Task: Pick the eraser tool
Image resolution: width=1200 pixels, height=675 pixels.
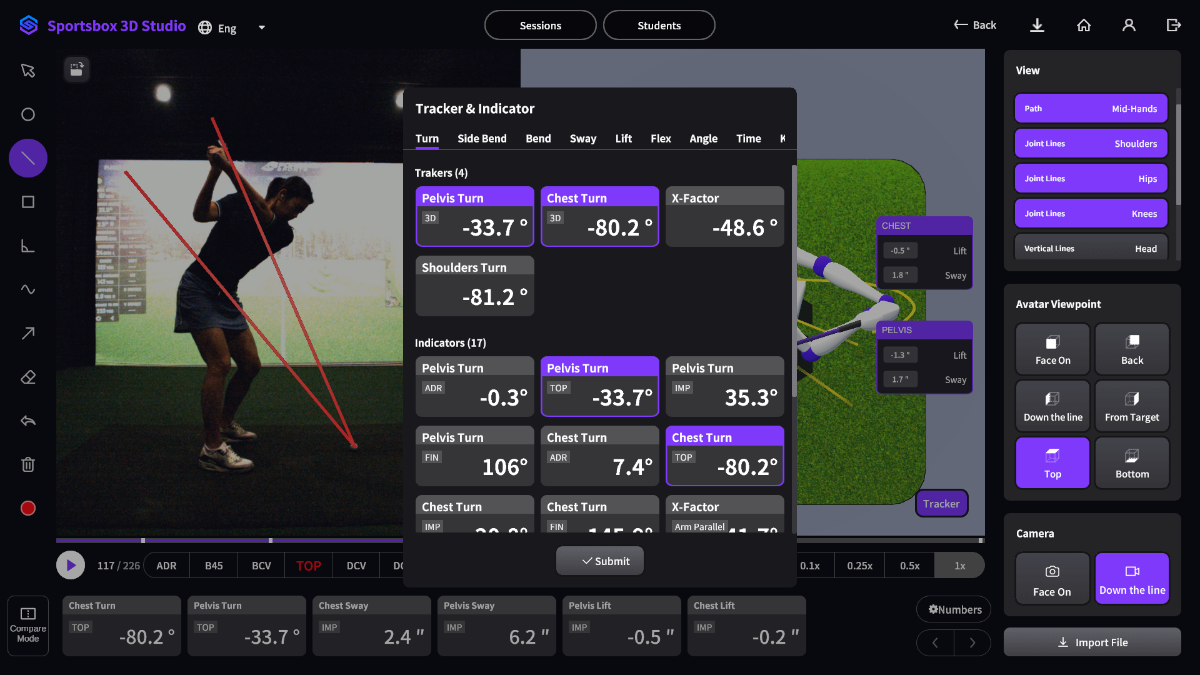Action: [28, 377]
